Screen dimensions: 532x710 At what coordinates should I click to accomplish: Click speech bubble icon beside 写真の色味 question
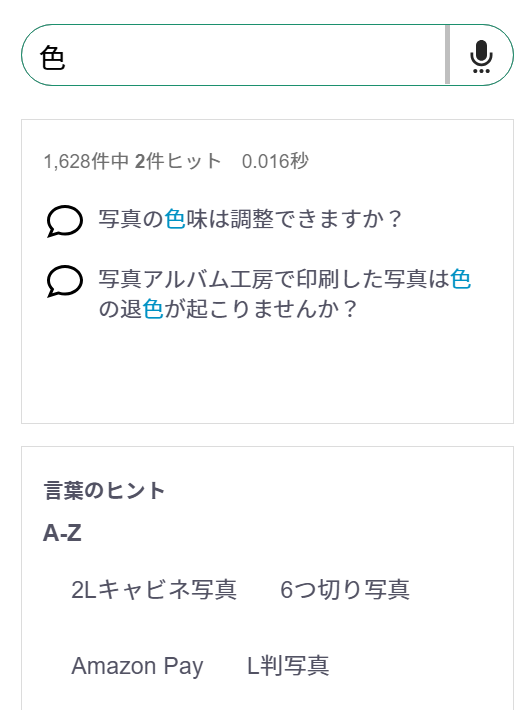(x=65, y=221)
